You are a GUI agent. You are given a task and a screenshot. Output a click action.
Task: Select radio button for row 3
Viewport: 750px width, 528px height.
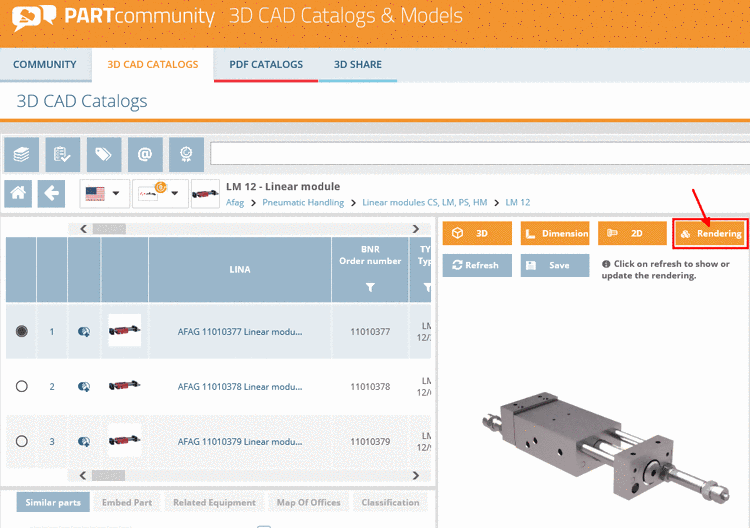22,441
